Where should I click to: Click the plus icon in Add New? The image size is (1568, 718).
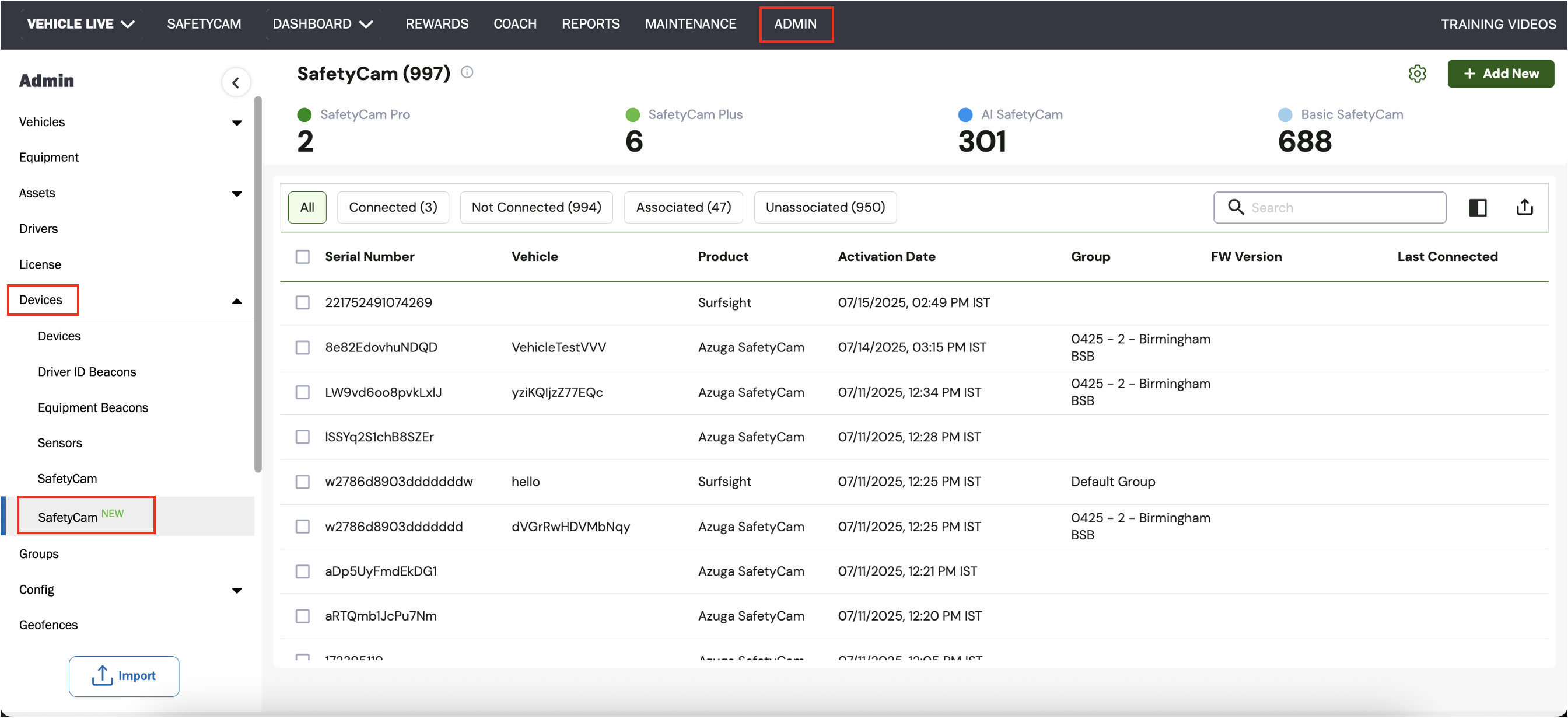pyautogui.click(x=1469, y=74)
